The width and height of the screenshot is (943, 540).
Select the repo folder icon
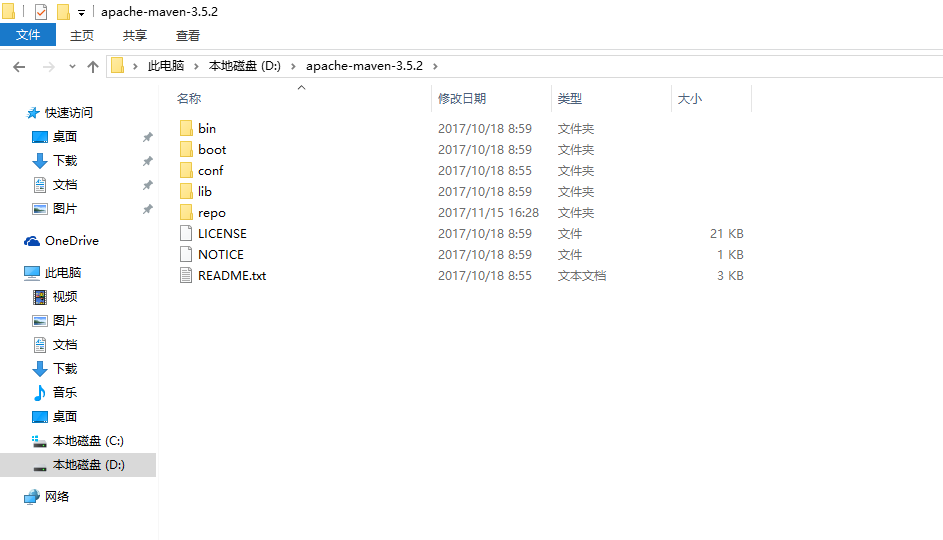pos(186,212)
